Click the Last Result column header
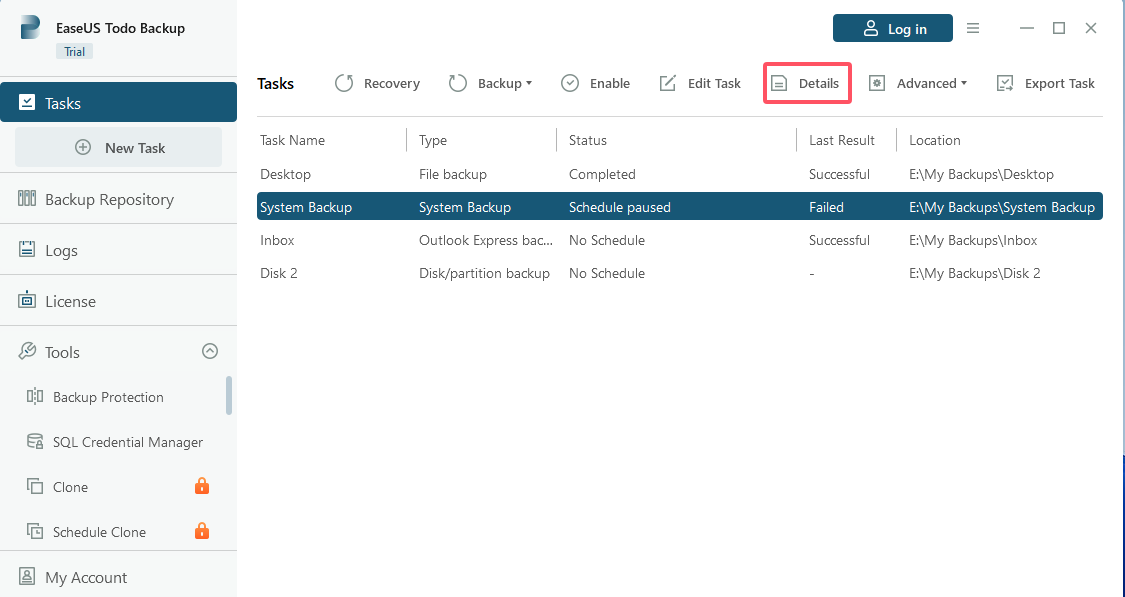Image resolution: width=1125 pixels, height=597 pixels. coord(842,140)
